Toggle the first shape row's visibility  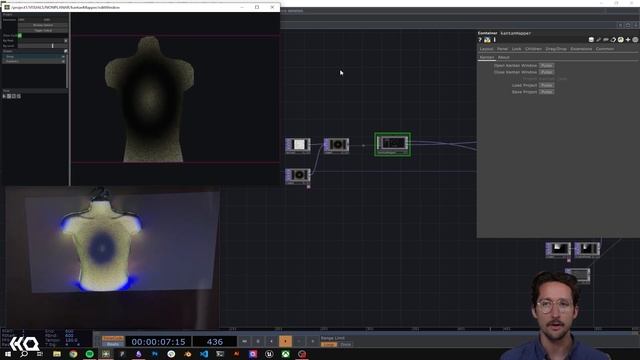[63, 56]
